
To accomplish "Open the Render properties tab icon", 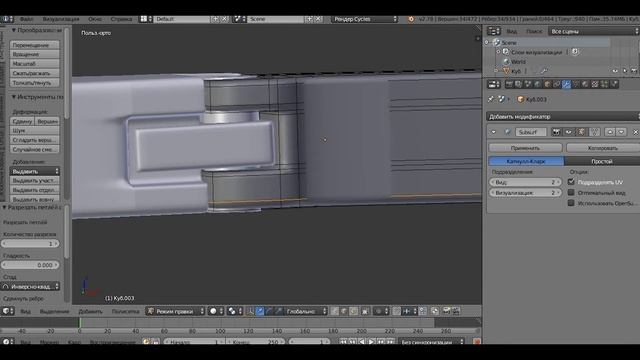I will pyautogui.click(x=509, y=84).
